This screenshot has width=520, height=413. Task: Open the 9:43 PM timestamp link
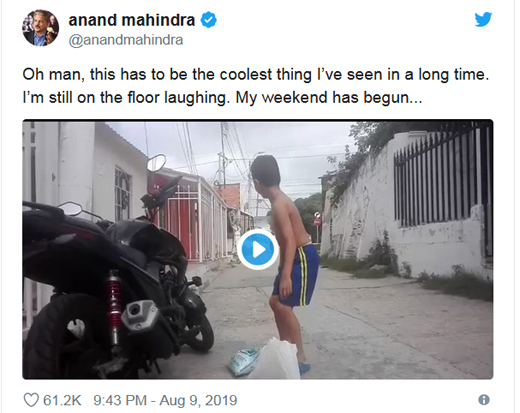click(x=120, y=400)
